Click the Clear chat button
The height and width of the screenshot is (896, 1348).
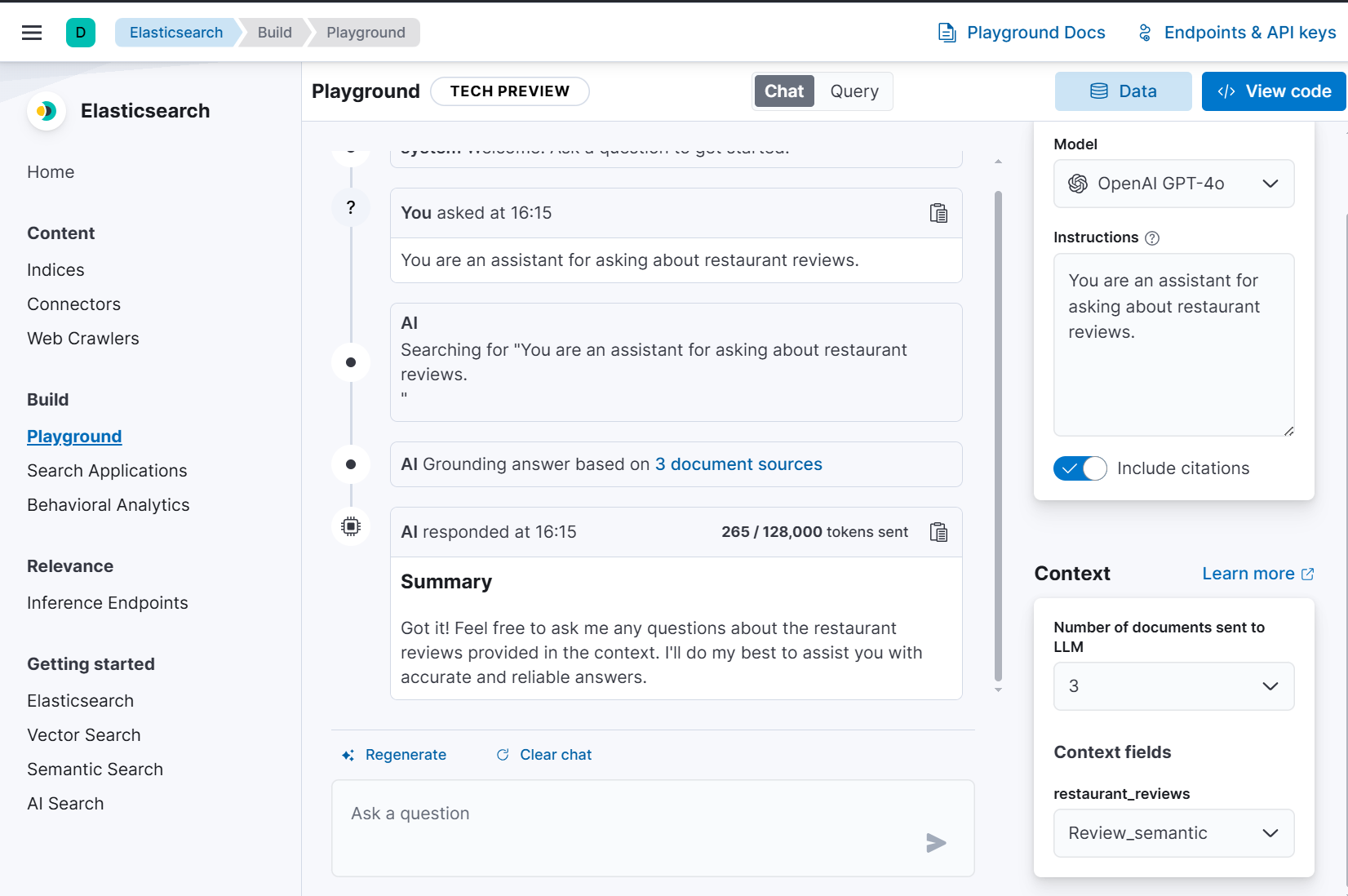coord(544,755)
